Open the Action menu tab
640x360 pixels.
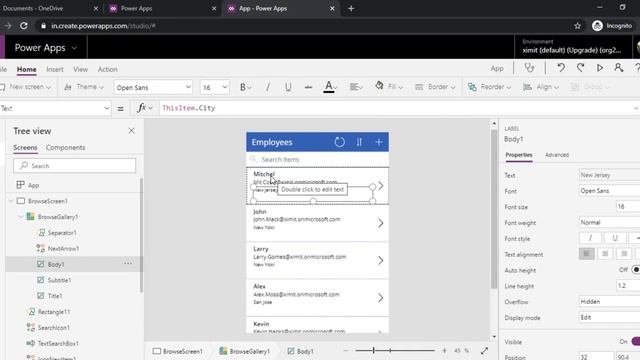108,69
